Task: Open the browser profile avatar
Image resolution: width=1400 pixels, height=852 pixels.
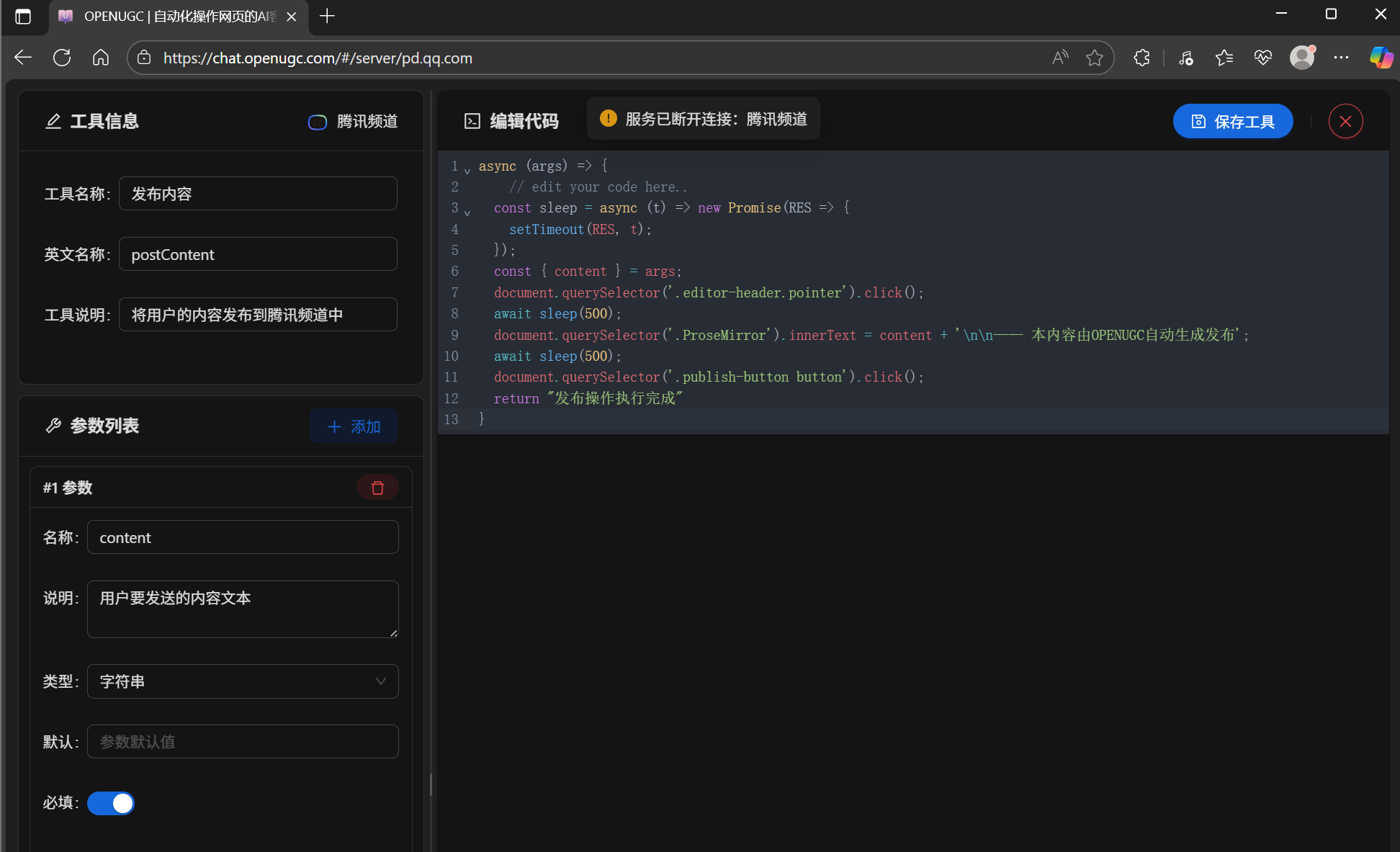Action: 1302,57
